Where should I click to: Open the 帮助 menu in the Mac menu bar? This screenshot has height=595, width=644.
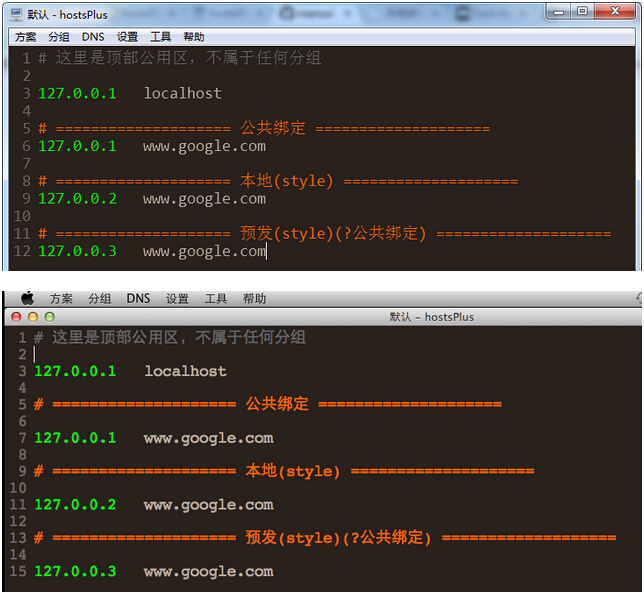pyautogui.click(x=254, y=298)
